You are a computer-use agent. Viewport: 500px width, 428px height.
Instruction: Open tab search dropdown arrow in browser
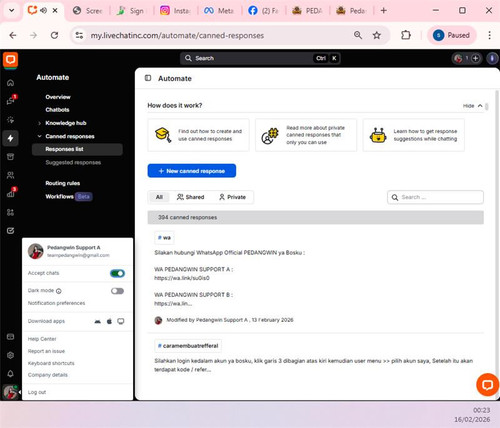(x=11, y=10)
